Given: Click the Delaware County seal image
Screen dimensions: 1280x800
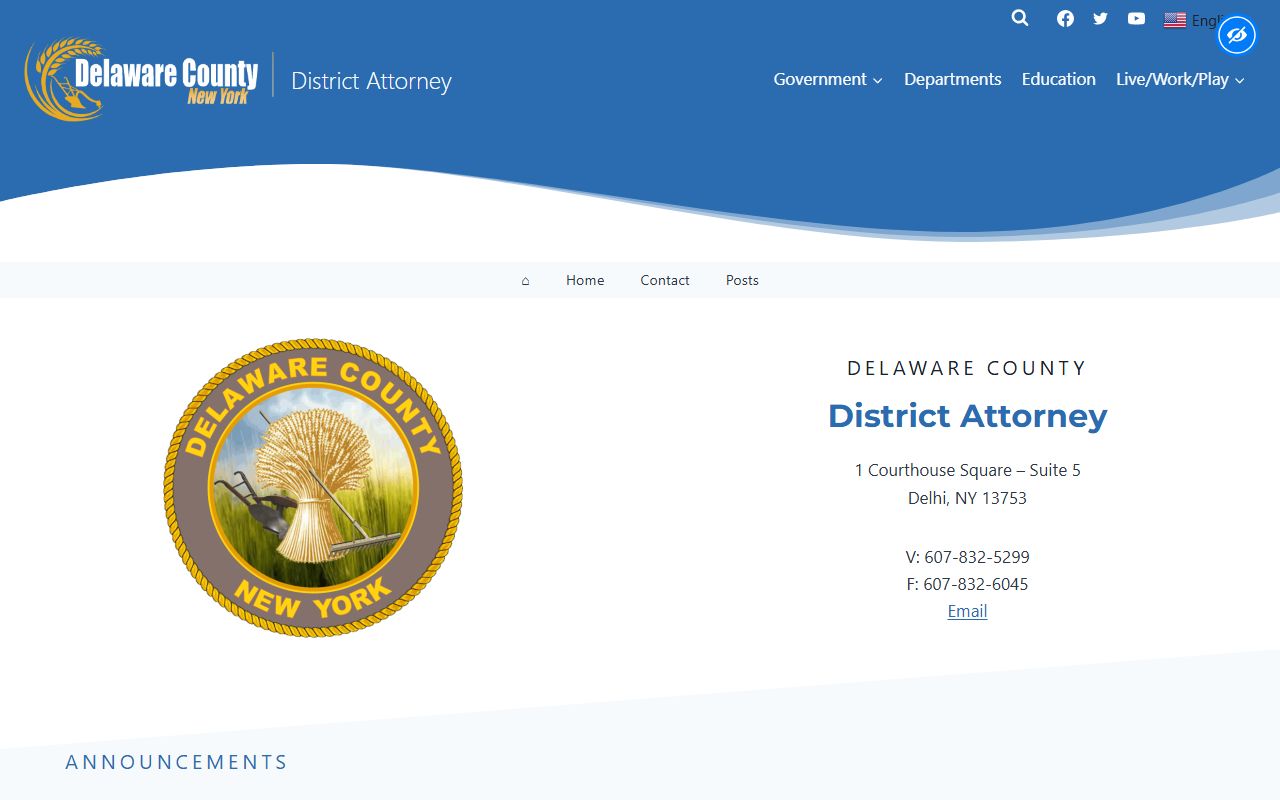Looking at the screenshot, I should coord(313,487).
